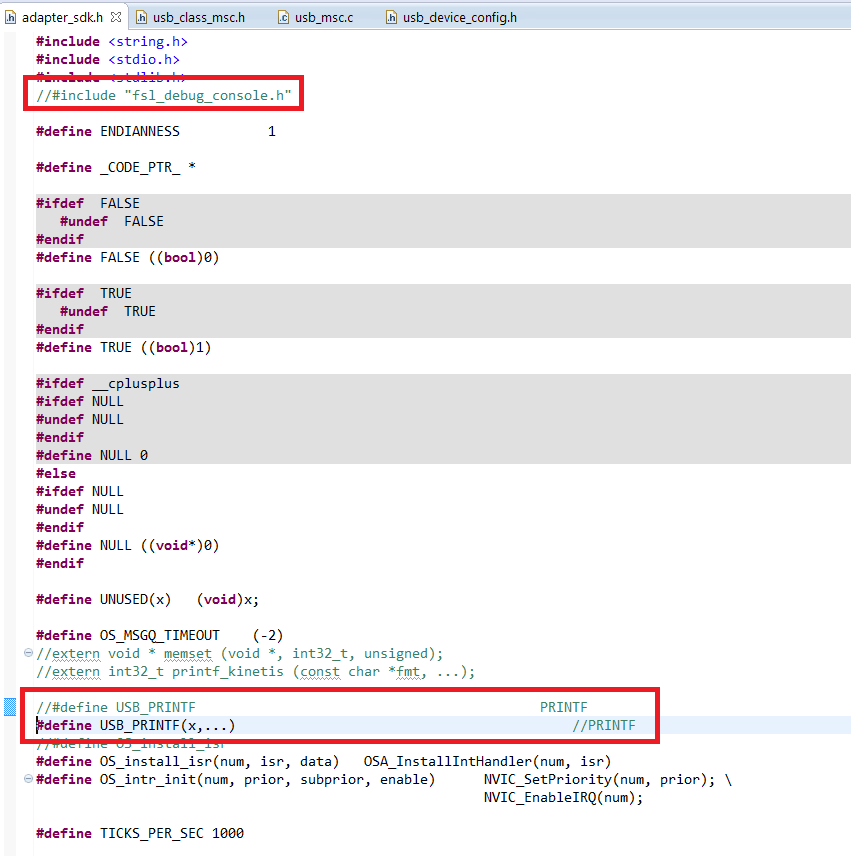Click the header icon on usb_class_msc.h tab

point(141,17)
